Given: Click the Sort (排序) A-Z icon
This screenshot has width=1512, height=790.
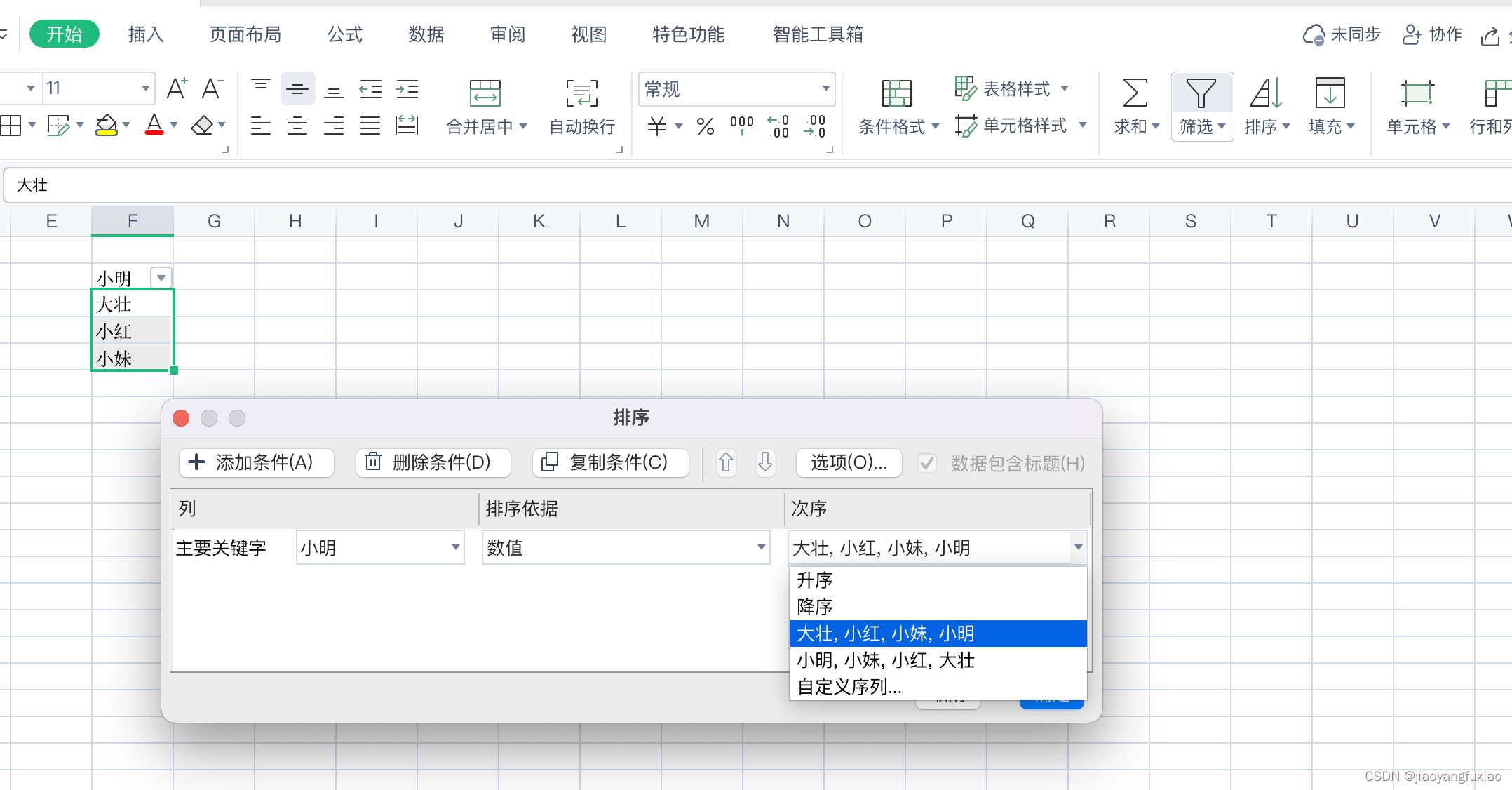Looking at the screenshot, I should pyautogui.click(x=1267, y=93).
